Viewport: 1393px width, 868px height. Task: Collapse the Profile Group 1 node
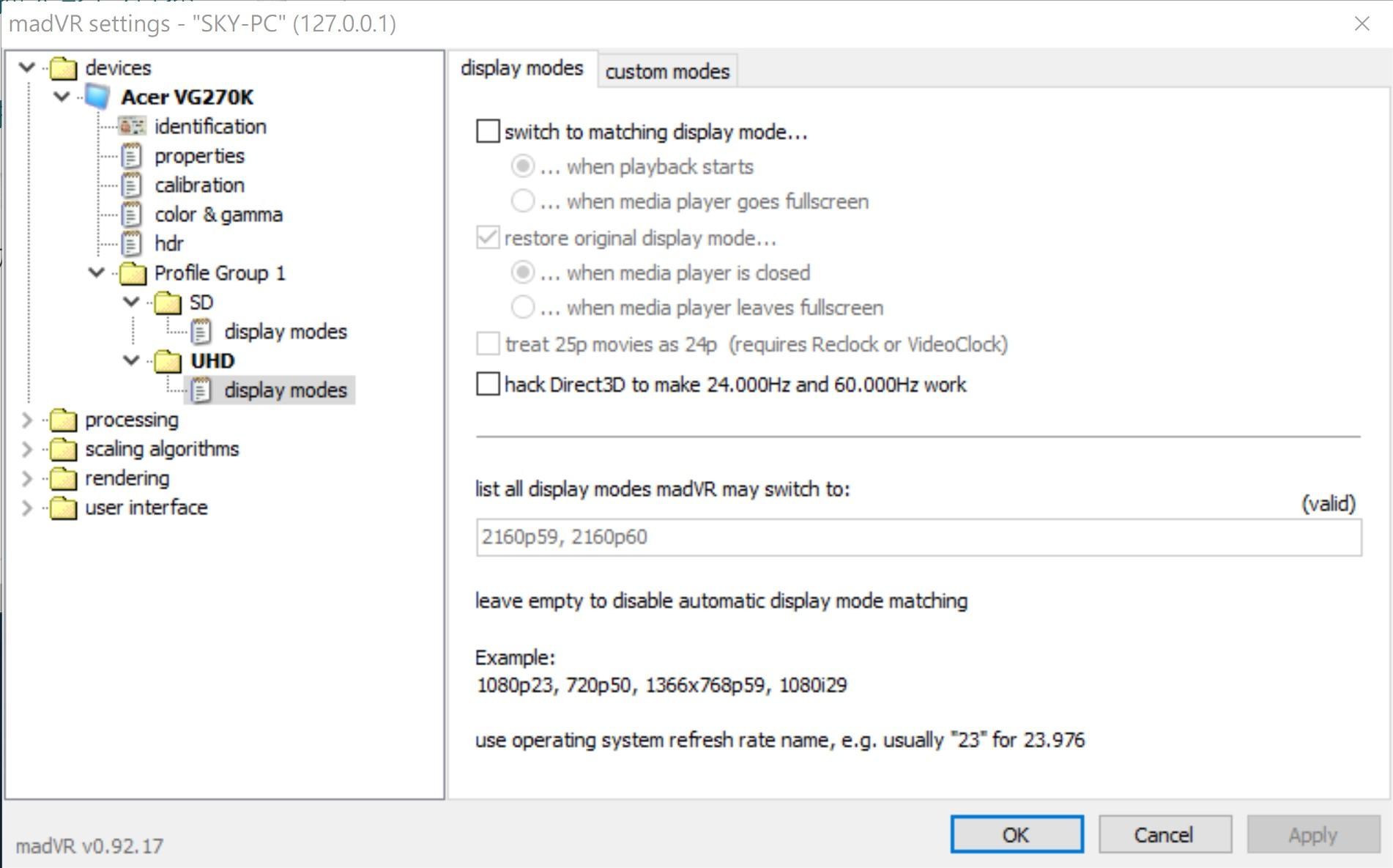coord(97,273)
